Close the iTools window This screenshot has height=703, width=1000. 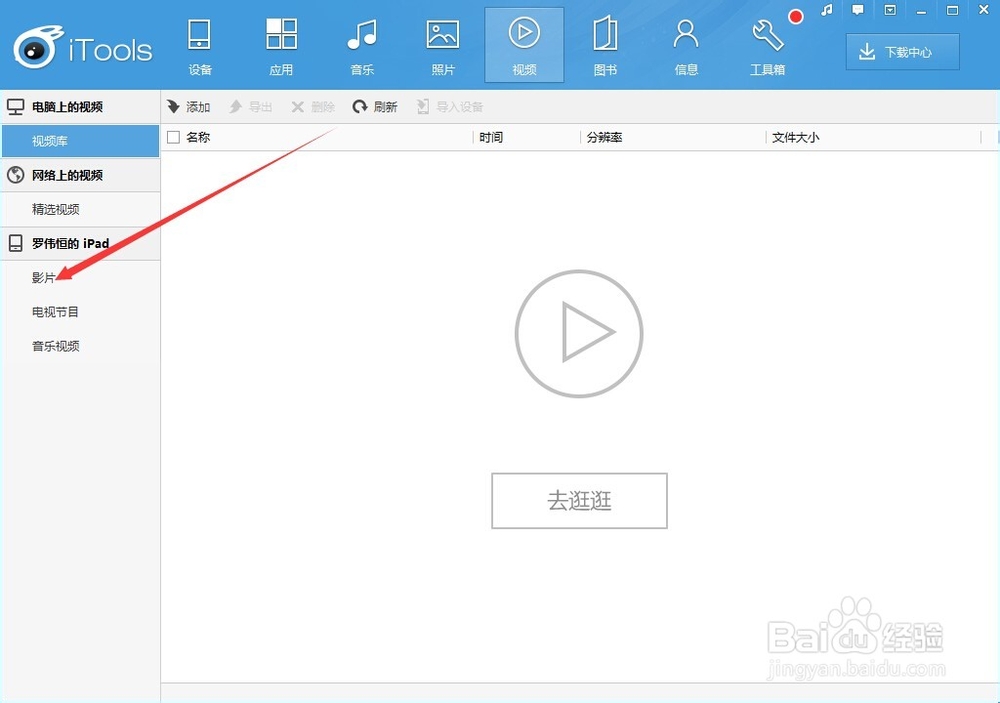tap(983, 10)
